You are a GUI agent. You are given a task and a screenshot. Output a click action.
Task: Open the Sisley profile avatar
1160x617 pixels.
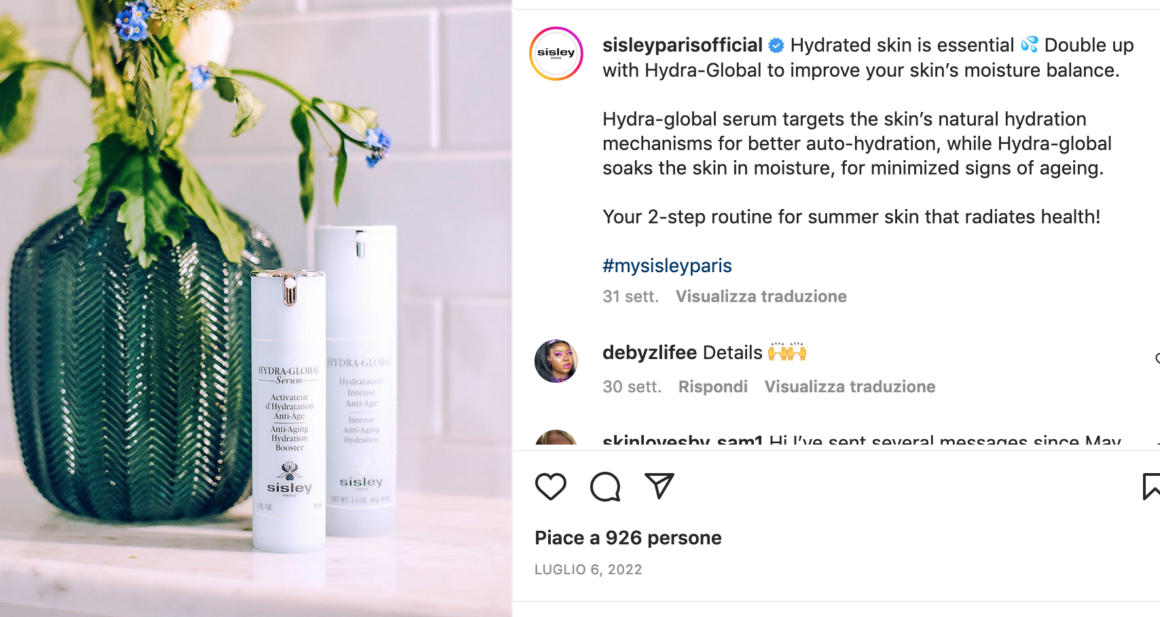coord(556,53)
